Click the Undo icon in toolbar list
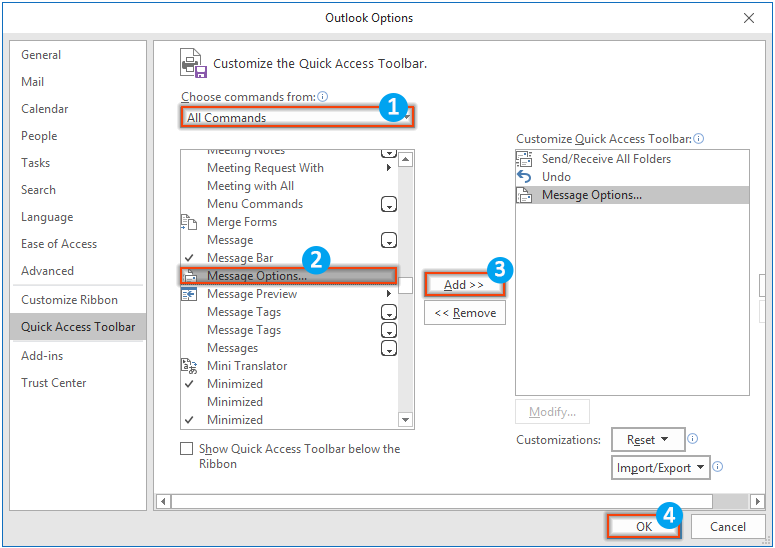This screenshot has height=548, width=775. tap(525, 177)
